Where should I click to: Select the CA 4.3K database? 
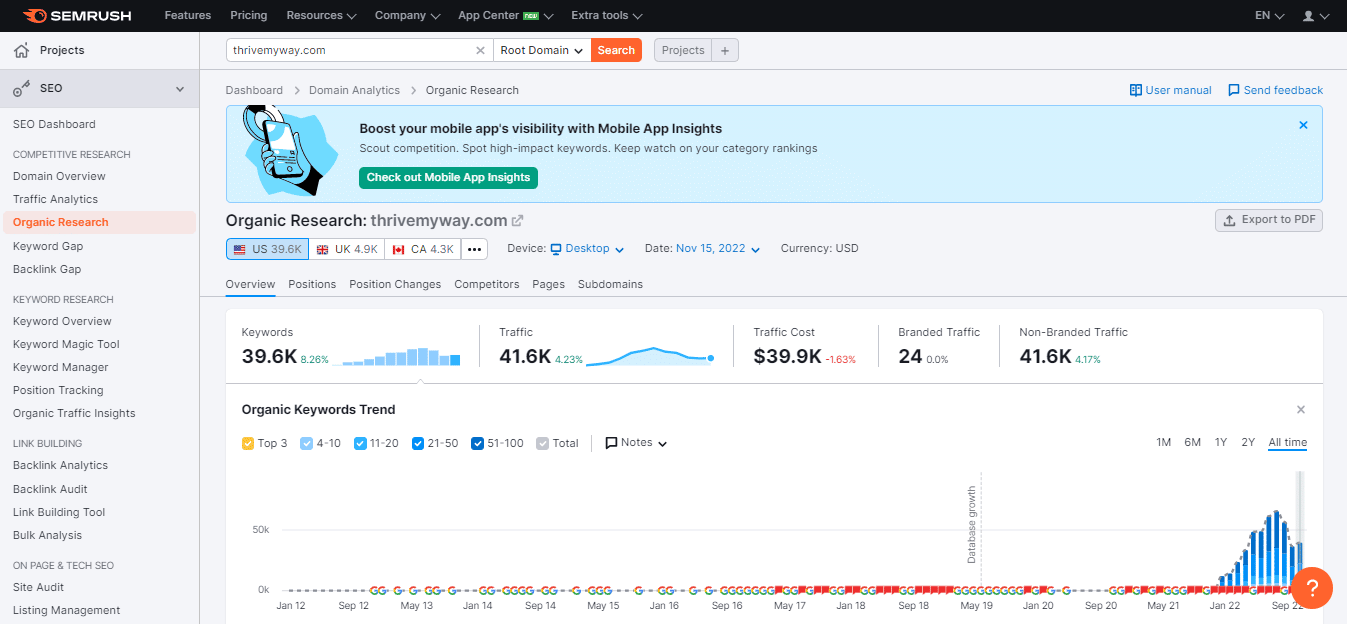[422, 249]
